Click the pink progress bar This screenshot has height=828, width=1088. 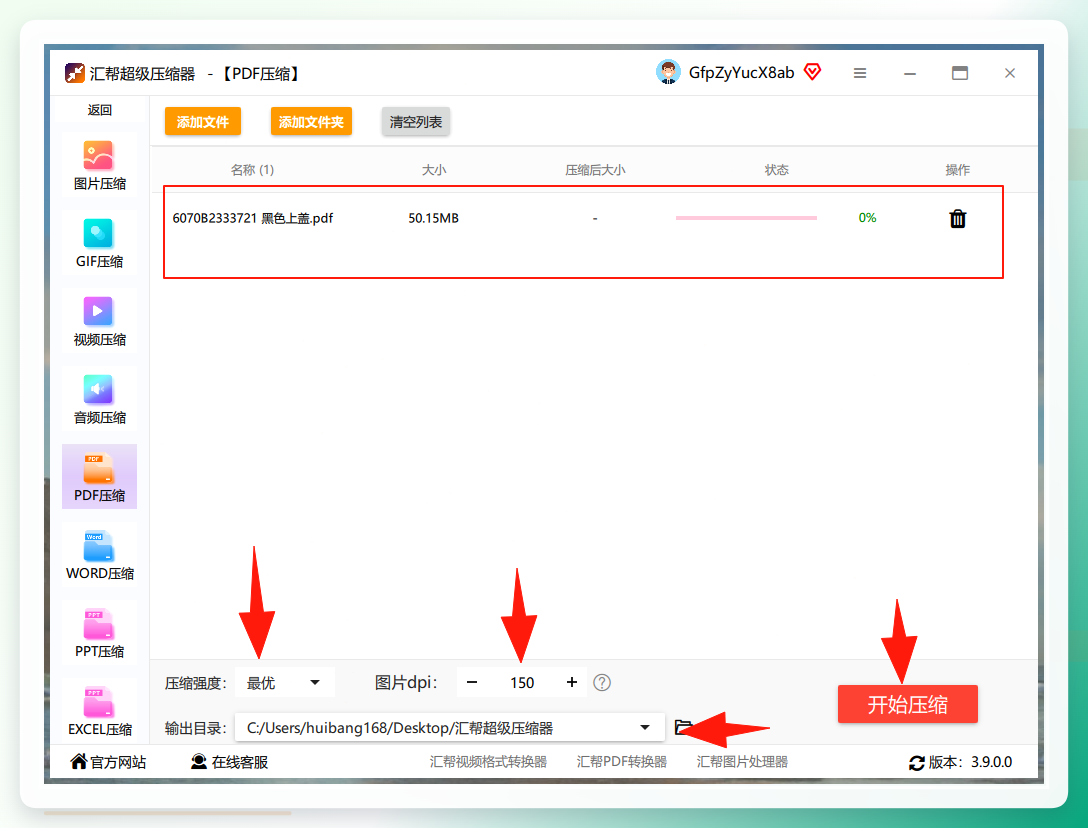tap(747, 218)
